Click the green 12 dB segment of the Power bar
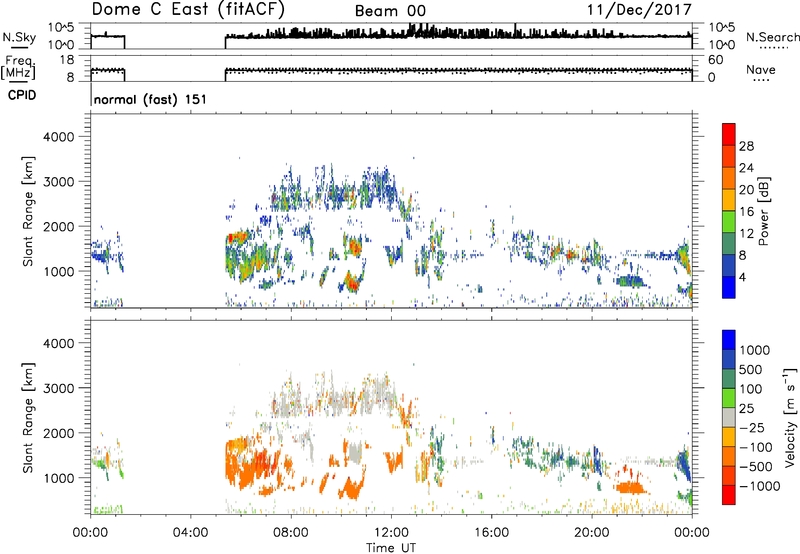The height and width of the screenshot is (554, 800). [729, 222]
